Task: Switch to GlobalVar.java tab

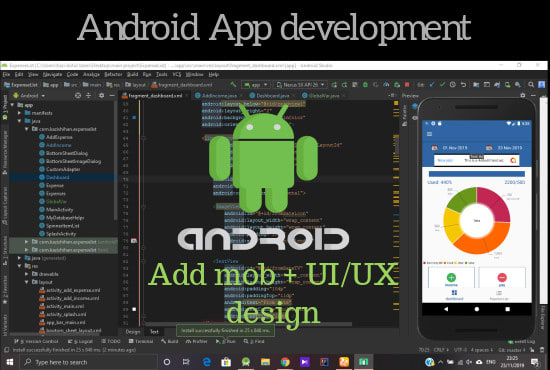Action: 324,95
